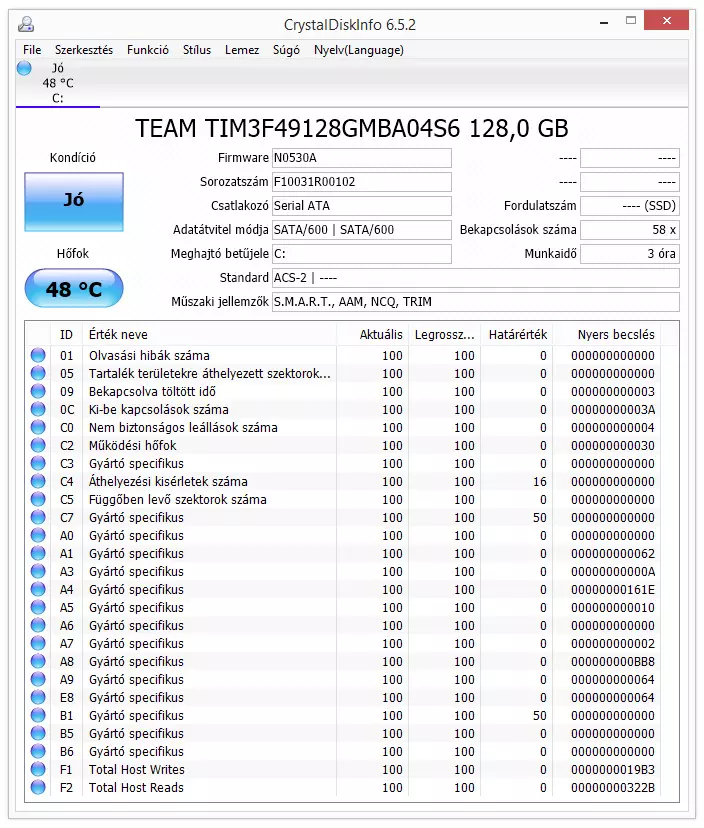This screenshot has width=704, height=828.
Task: Click the Firmware field showing N0530A
Action: tap(361, 158)
